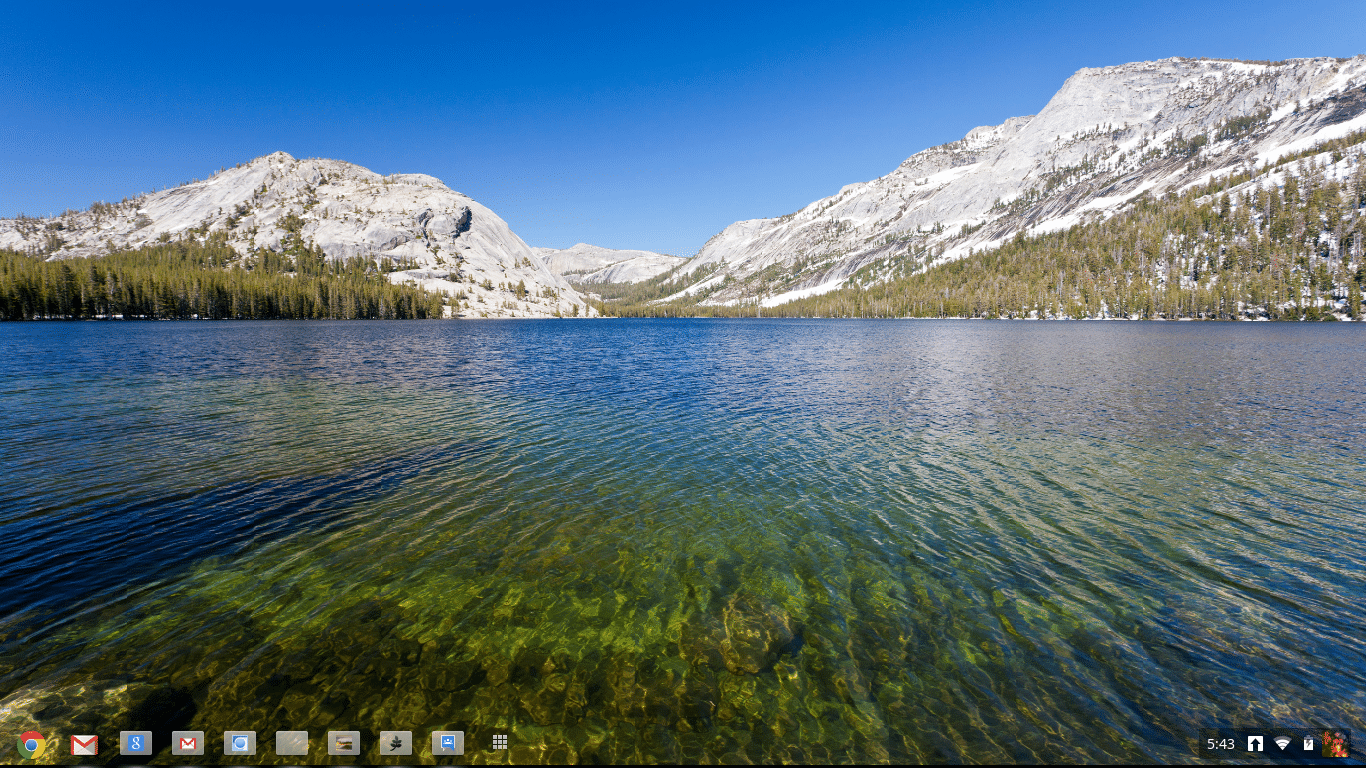
Task: Click the 5:43 clock in status tray
Action: click(x=1220, y=744)
